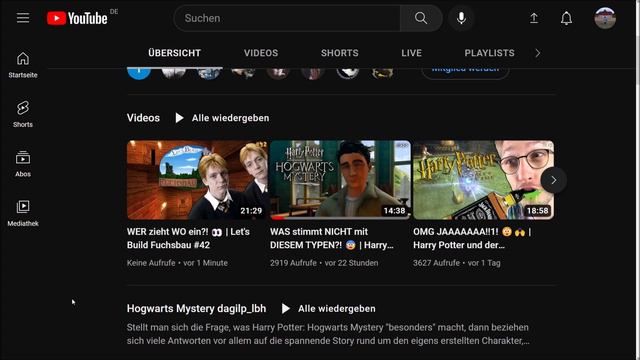Viewport: 640px width, 360px height.
Task: Switch to the ÜBERSICHT tab
Action: 174,53
